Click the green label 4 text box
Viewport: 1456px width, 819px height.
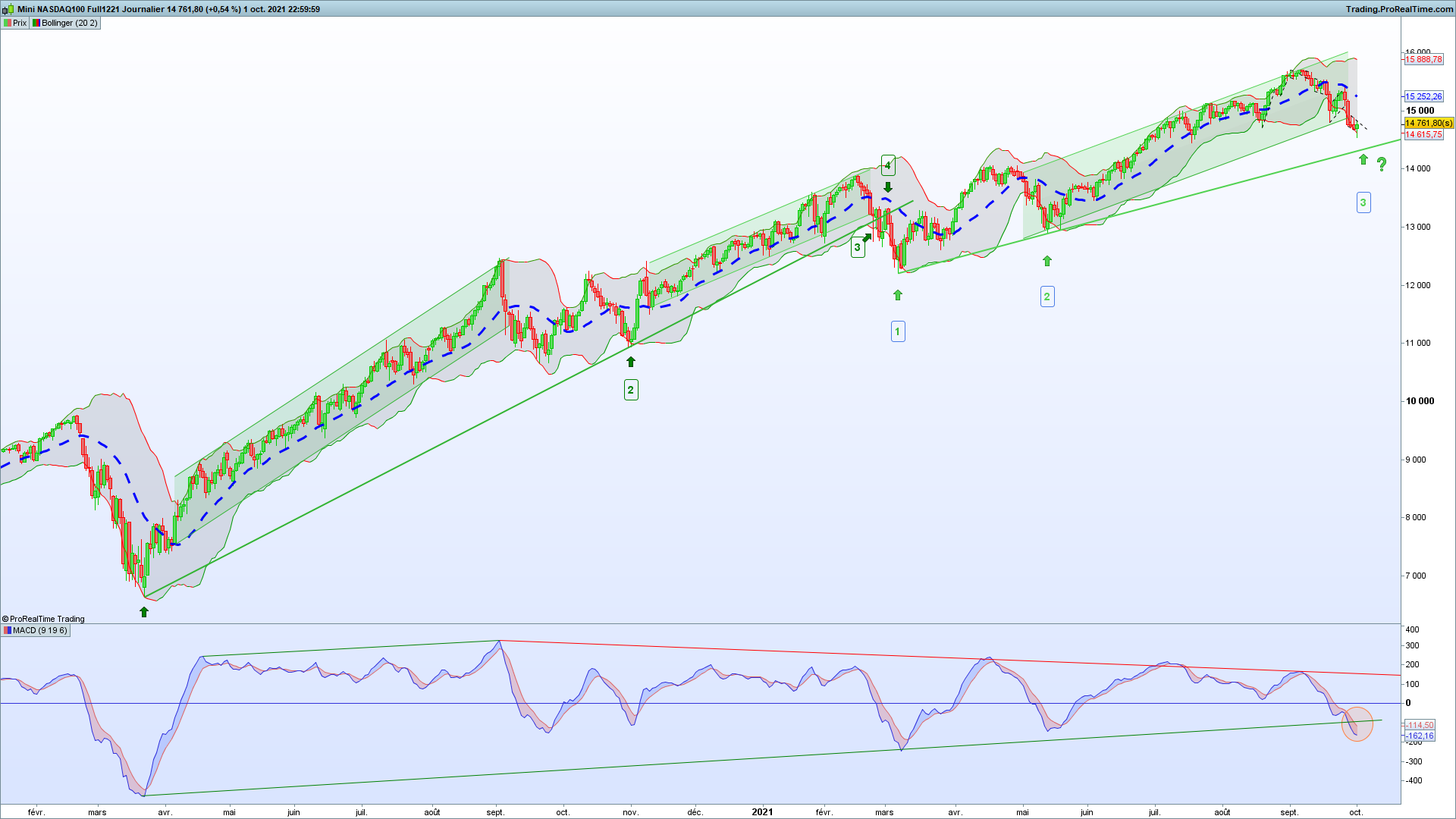888,165
